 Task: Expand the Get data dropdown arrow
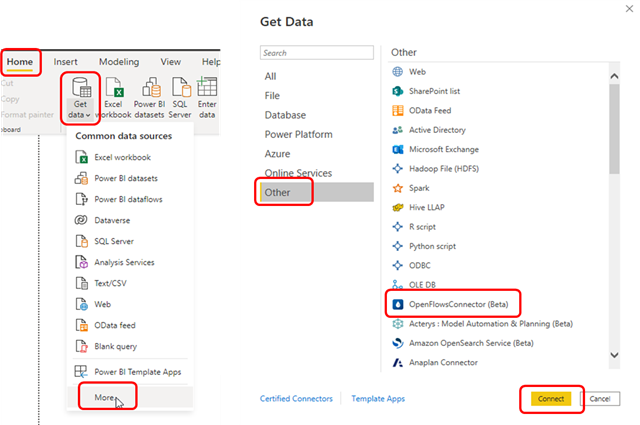click(87, 117)
